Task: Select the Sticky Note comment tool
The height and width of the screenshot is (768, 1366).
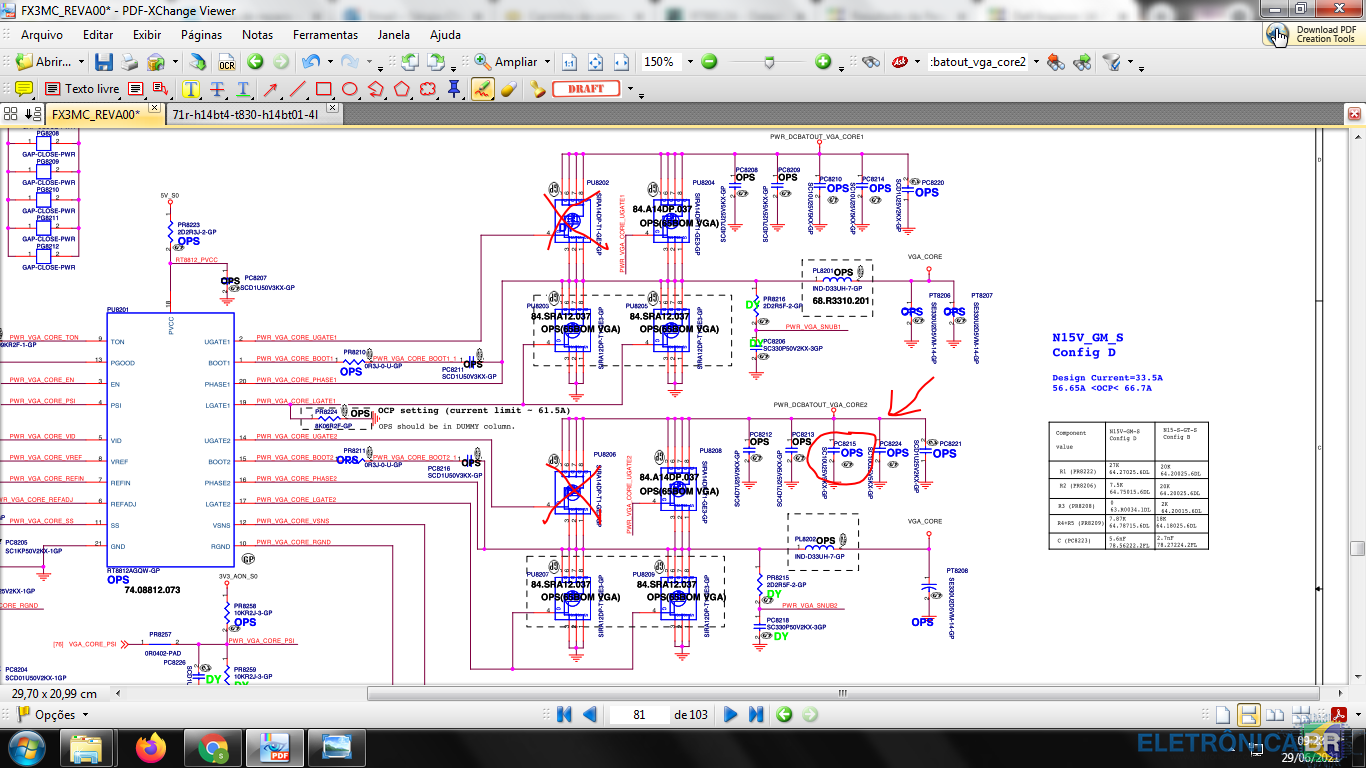Action: pyautogui.click(x=24, y=89)
